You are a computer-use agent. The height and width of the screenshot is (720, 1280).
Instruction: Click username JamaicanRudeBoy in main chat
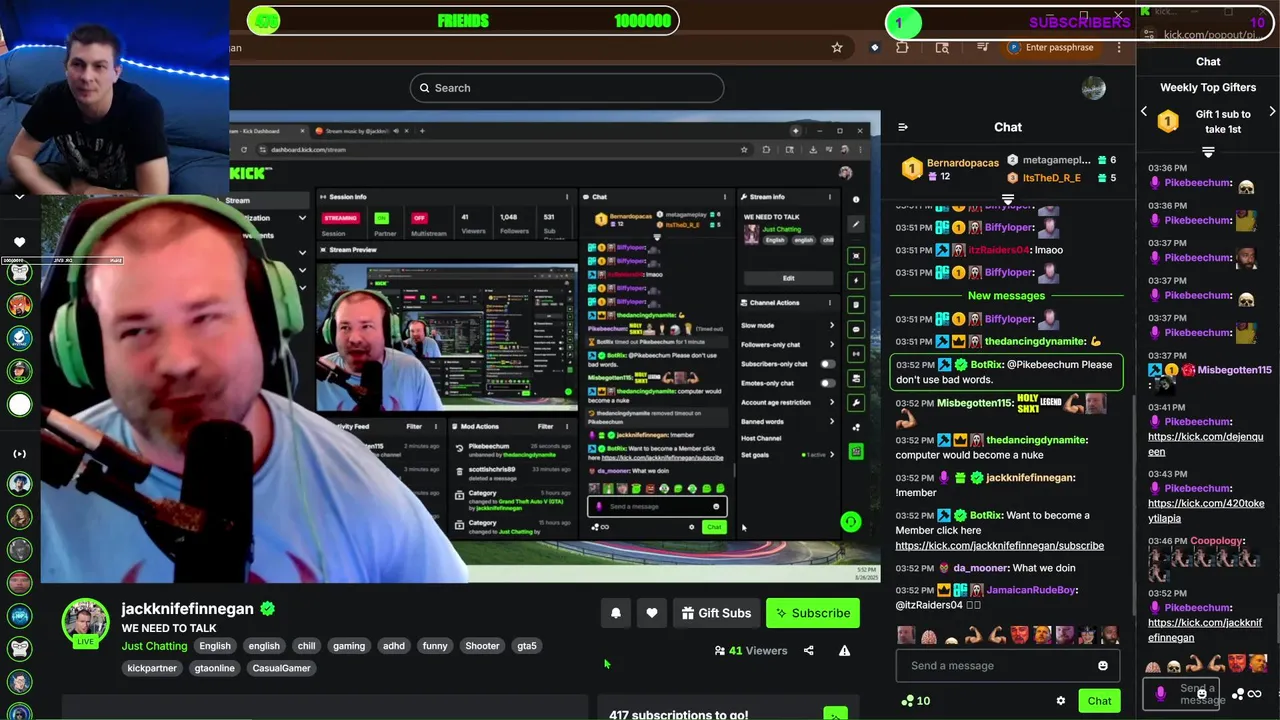[x=1030, y=590]
